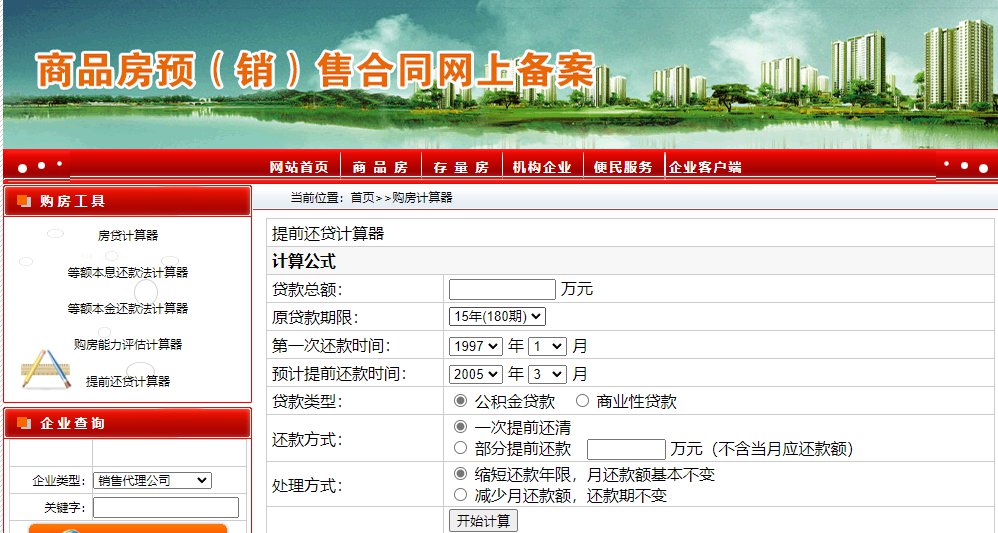The width and height of the screenshot is (998, 533).
Task: Select the 公积金贷款 radio button
Action: 460,401
